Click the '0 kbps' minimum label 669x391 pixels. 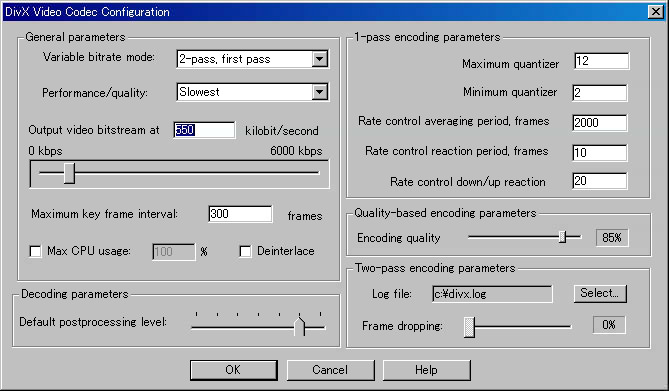click(x=45, y=151)
